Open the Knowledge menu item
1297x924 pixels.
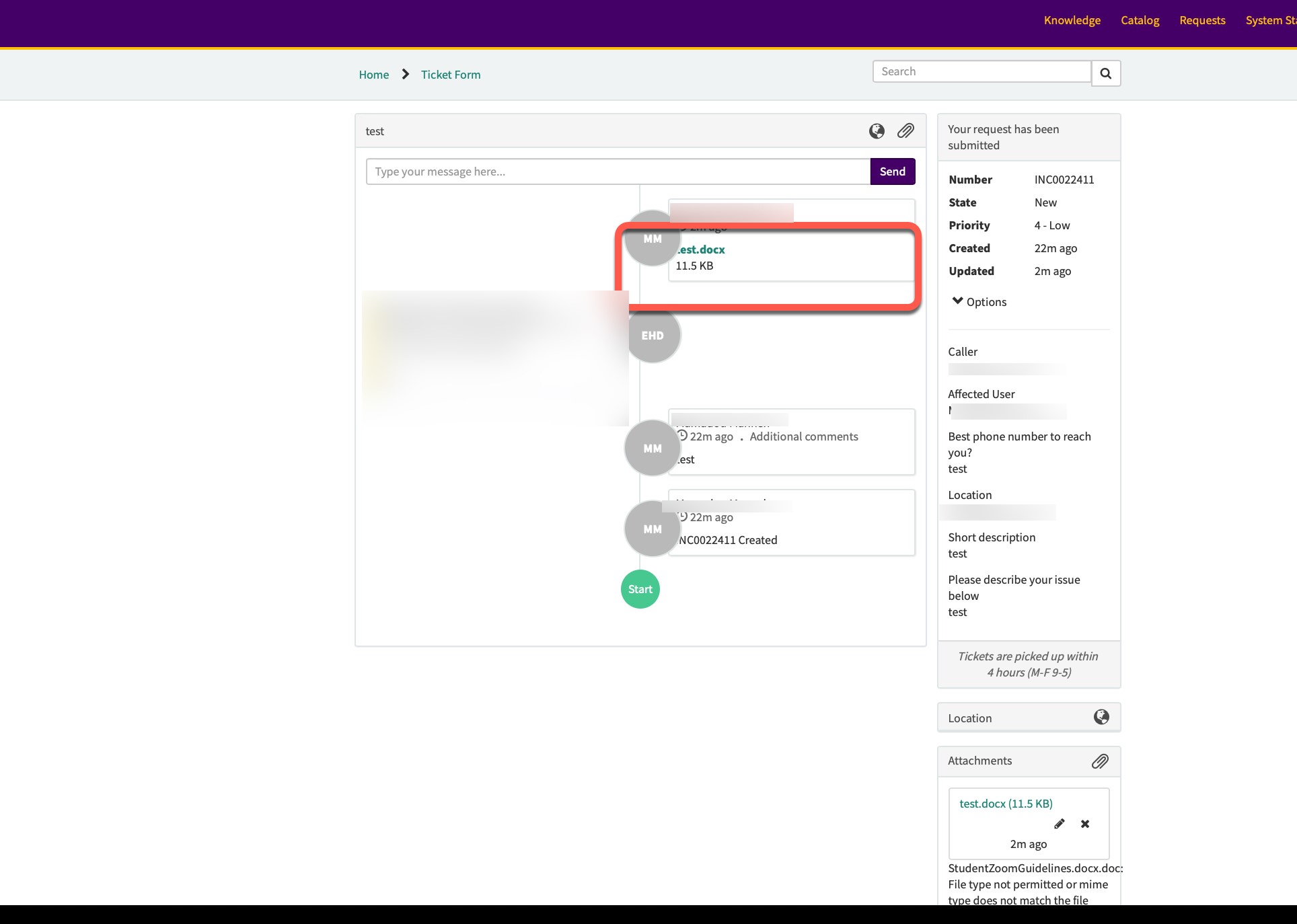[1072, 20]
